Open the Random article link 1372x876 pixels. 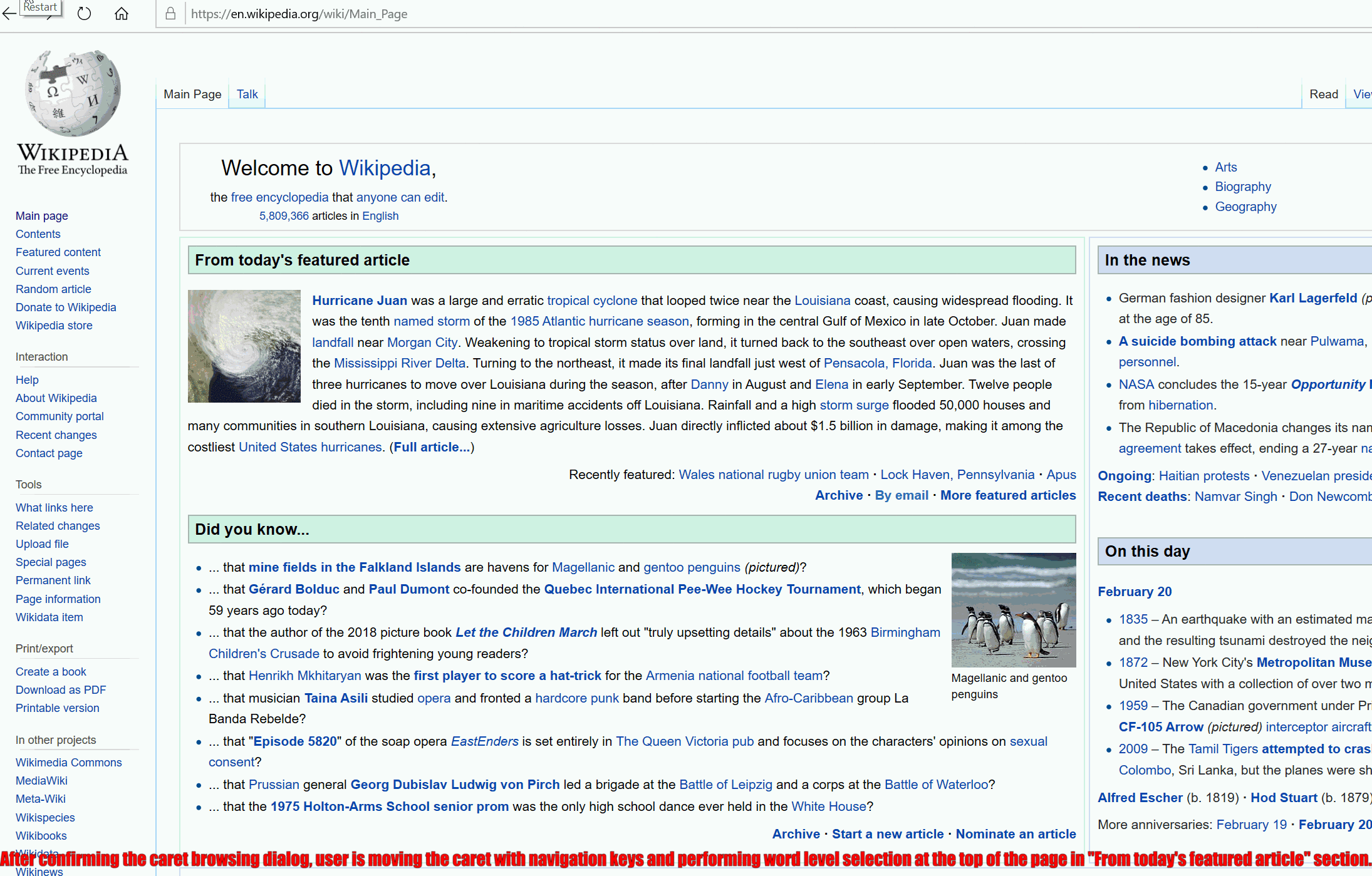[x=53, y=289]
